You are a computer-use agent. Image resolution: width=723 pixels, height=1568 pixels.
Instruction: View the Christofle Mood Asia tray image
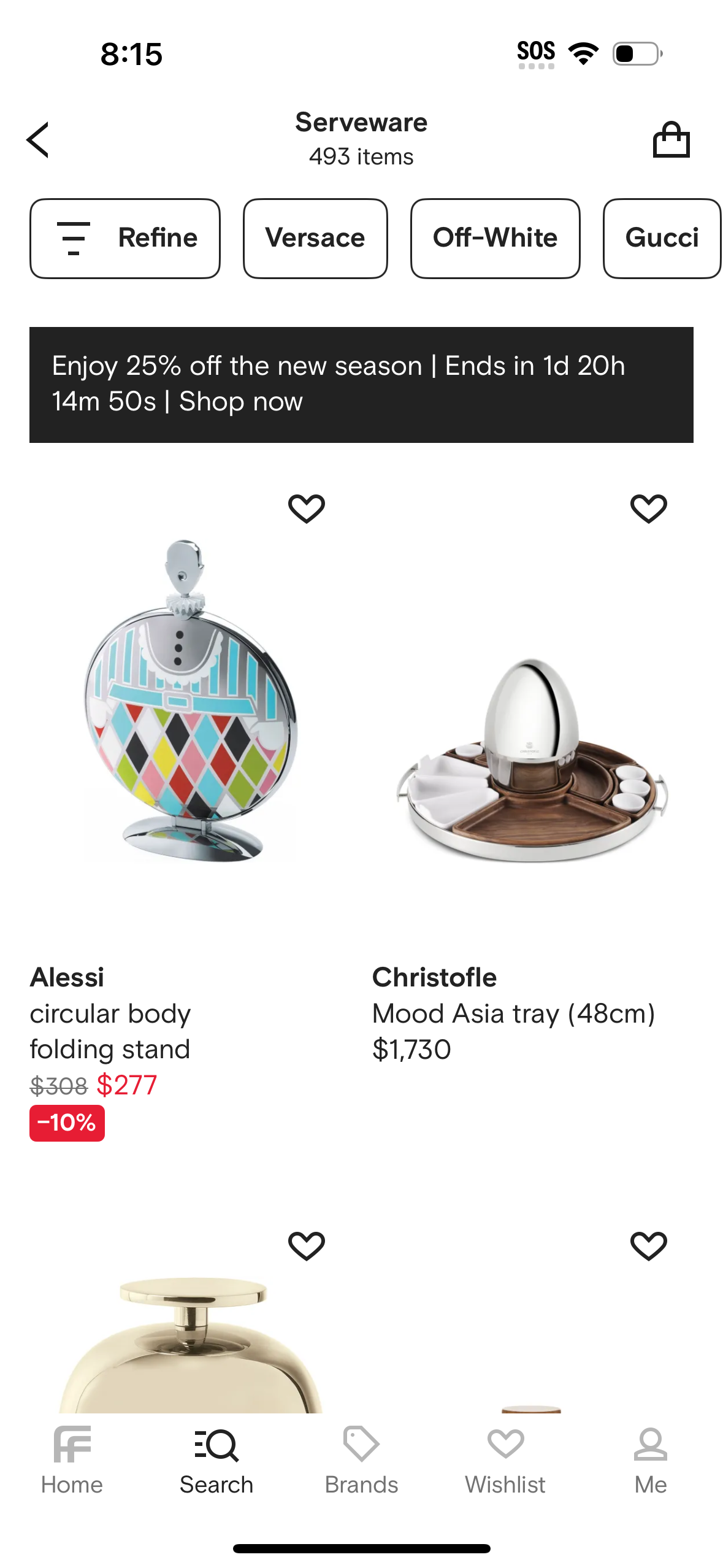[532, 761]
